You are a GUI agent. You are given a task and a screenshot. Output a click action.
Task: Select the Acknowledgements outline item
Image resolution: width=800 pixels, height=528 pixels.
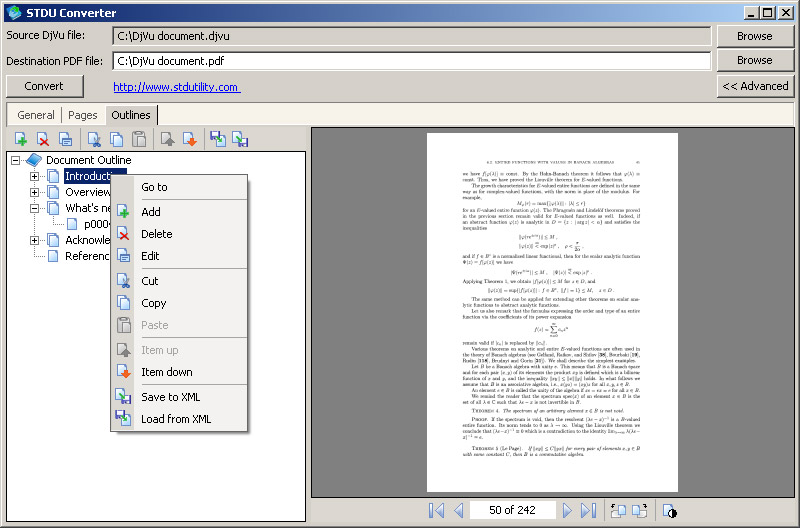coord(87,240)
